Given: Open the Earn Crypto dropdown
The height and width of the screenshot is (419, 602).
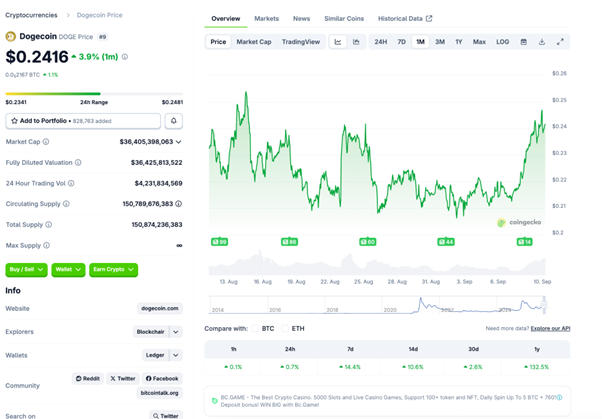Looking at the screenshot, I should coord(113,270).
